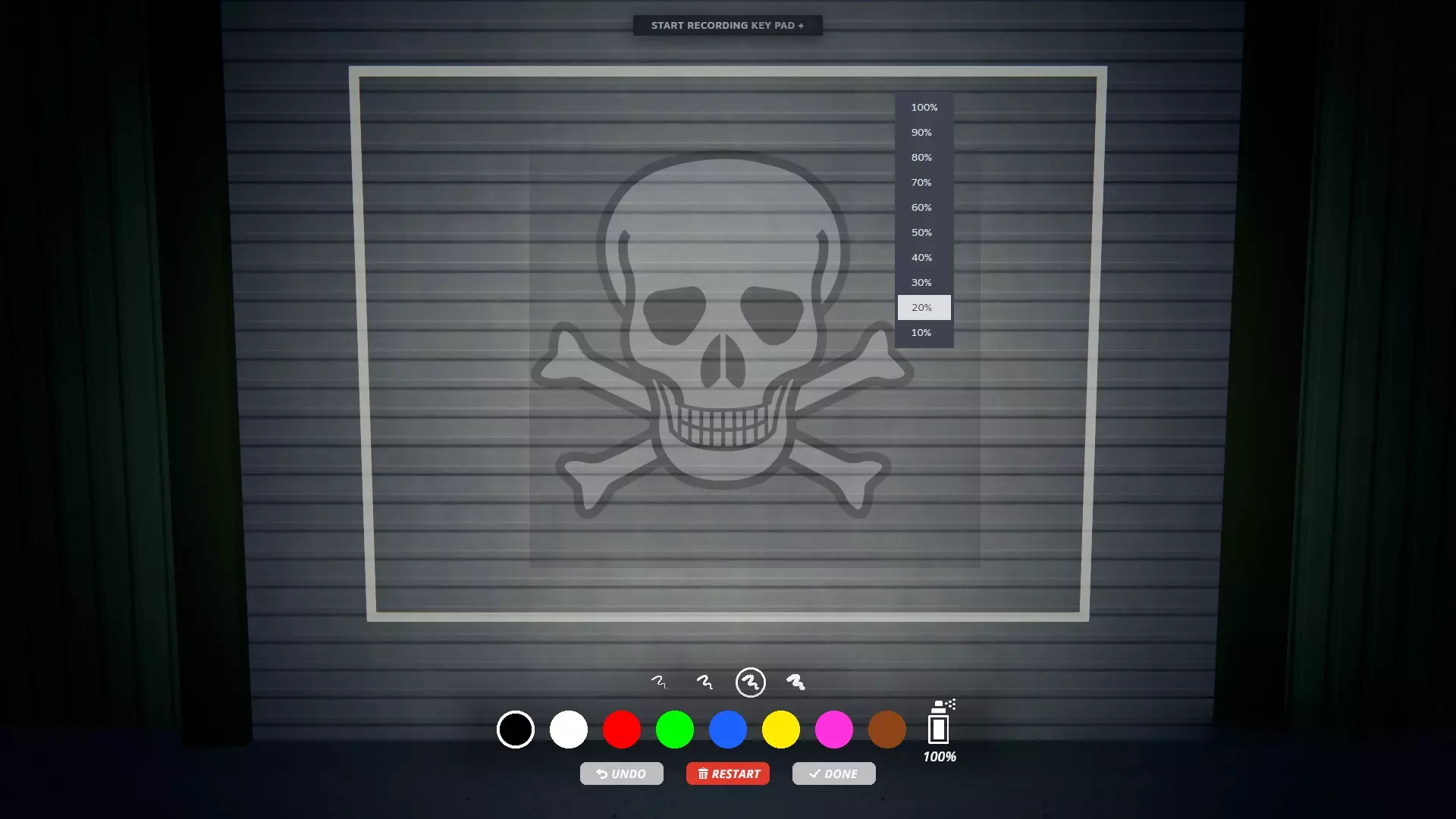Click Start Recording Key Pad + button
The height and width of the screenshot is (819, 1456).
(727, 26)
